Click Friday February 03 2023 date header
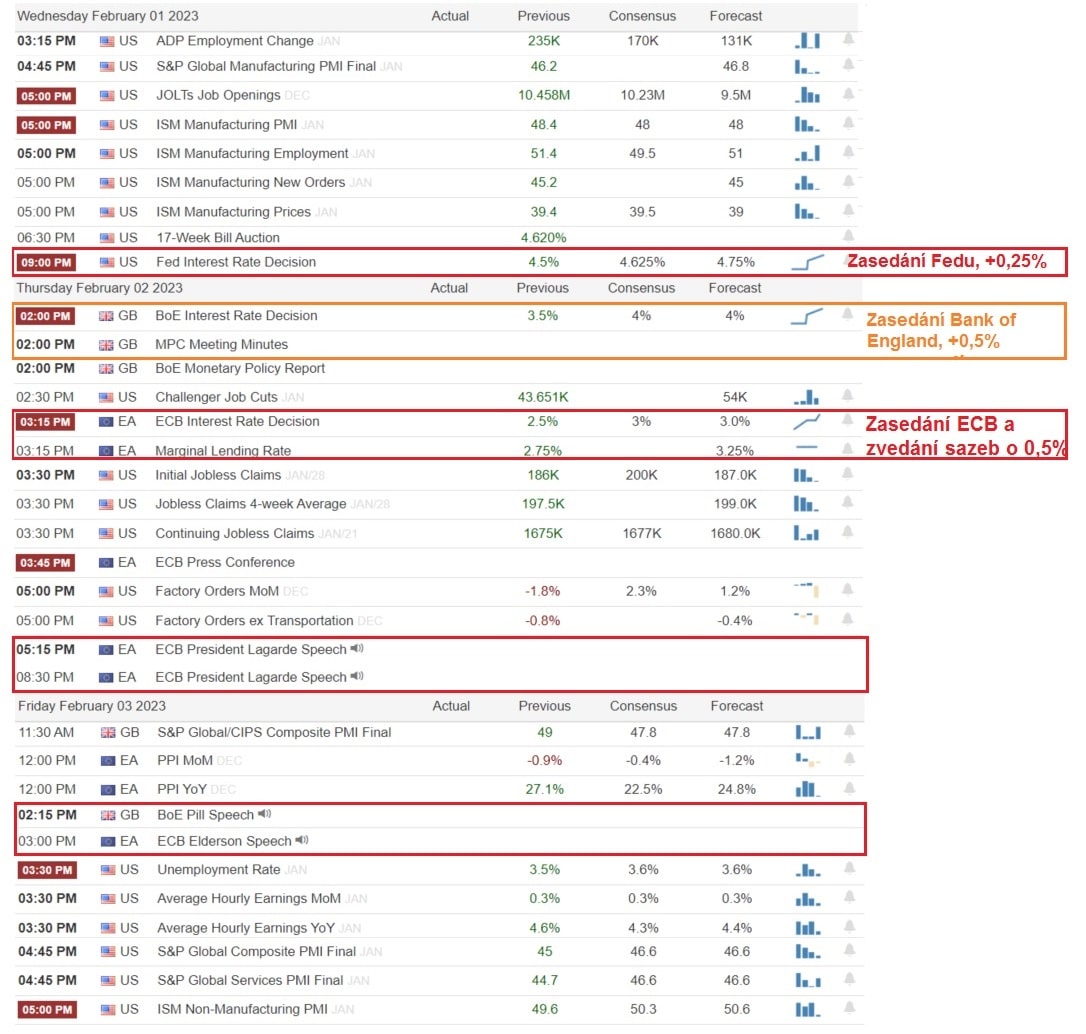The image size is (1086, 1034). tap(92, 706)
